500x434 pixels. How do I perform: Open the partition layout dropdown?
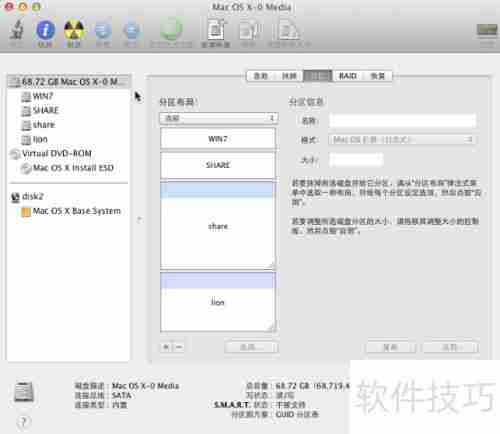click(218, 118)
